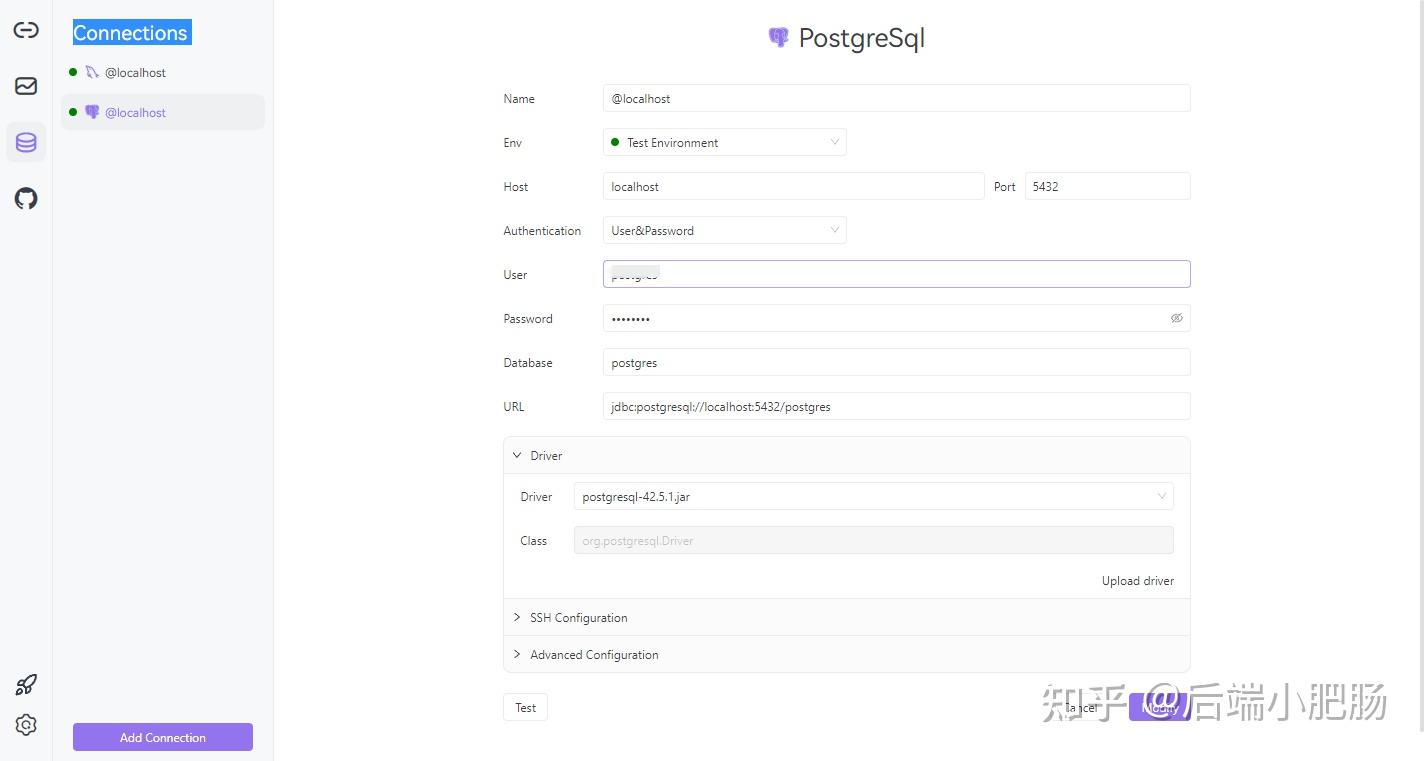
Task: Expand Advanced Configuration
Action: tap(594, 654)
